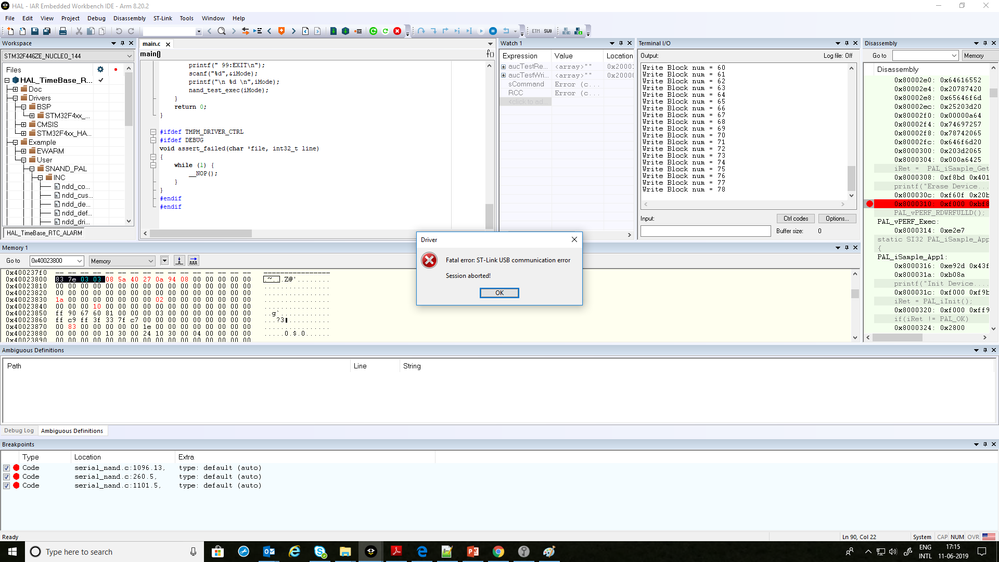The image size is (999, 562).
Task: Pin the Terminal I/O panel
Action: pos(847,43)
